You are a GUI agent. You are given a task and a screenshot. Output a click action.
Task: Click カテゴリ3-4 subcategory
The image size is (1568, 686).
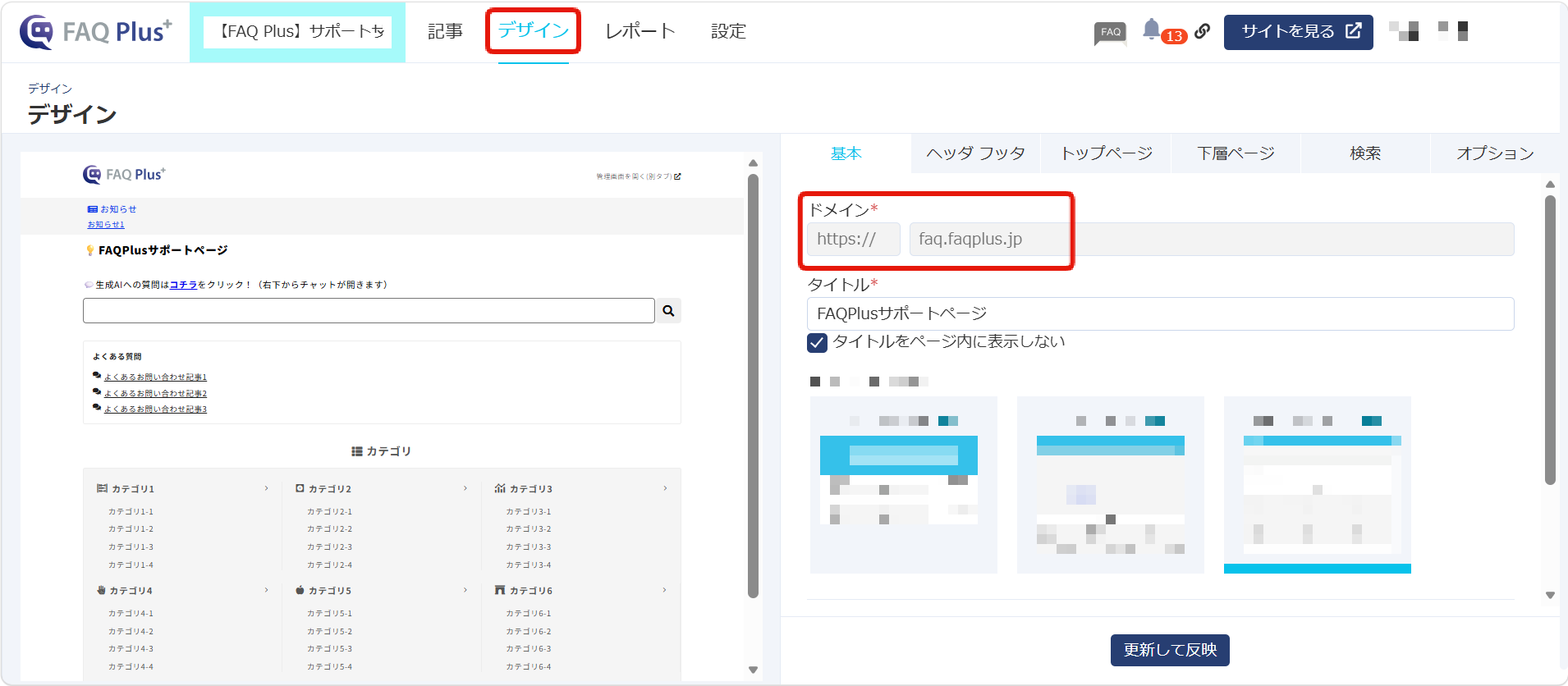coord(528,565)
